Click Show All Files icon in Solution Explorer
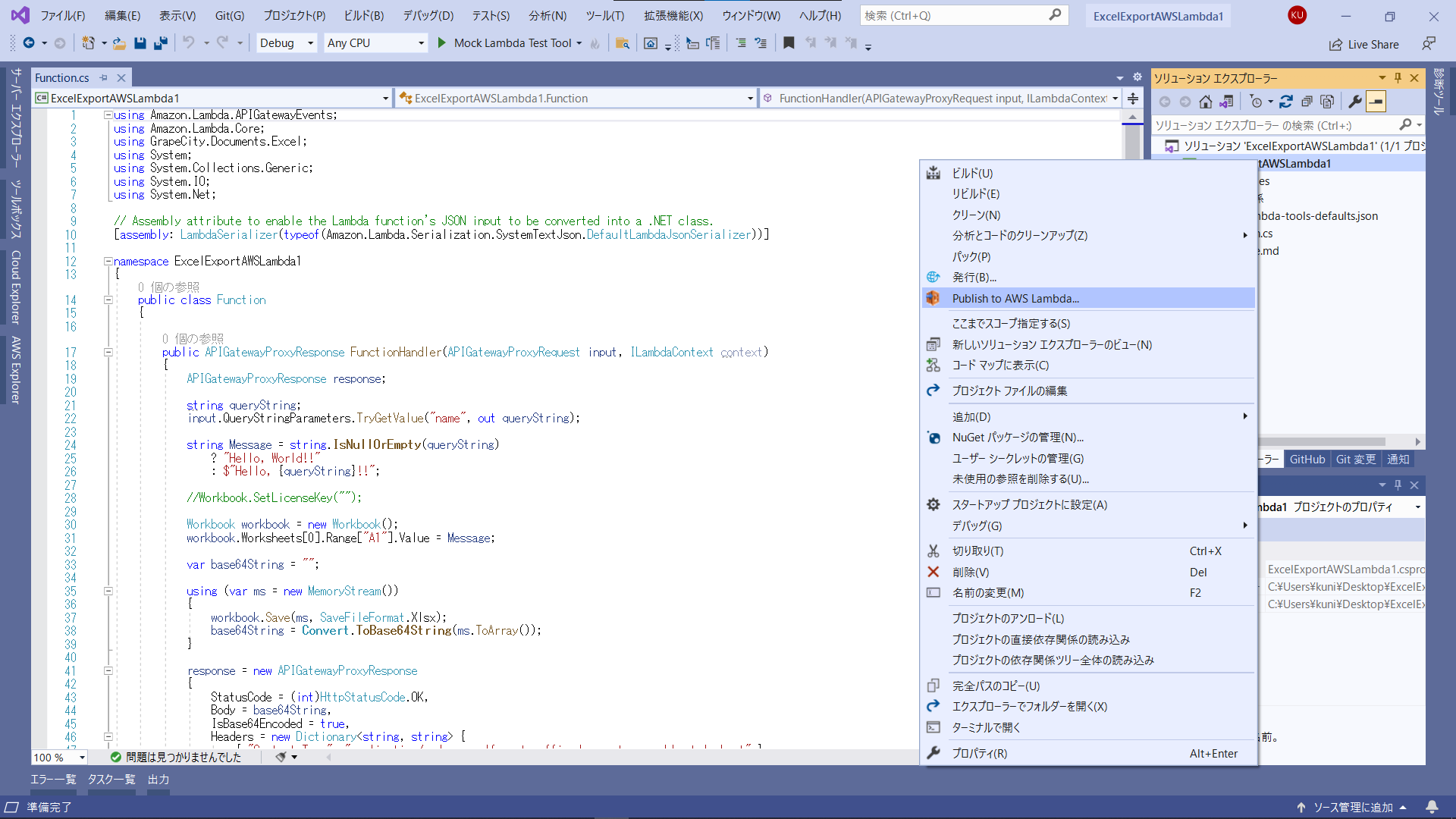The image size is (1456, 819). click(x=1327, y=102)
